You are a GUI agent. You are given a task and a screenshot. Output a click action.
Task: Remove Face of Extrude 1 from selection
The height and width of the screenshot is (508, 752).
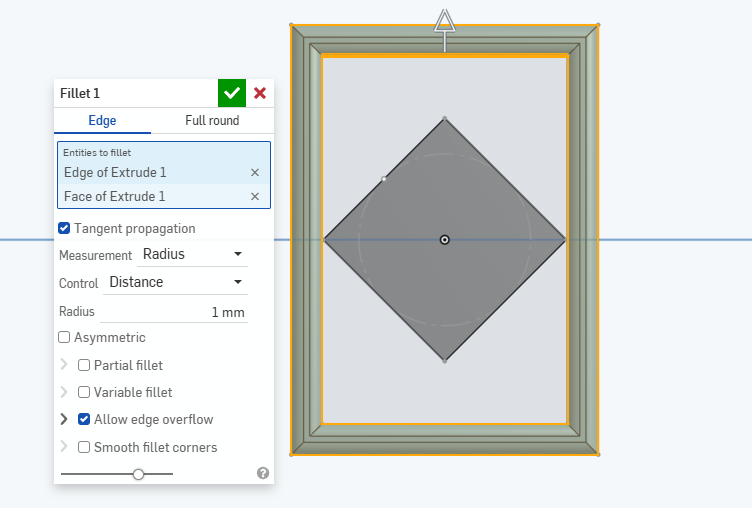(255, 197)
